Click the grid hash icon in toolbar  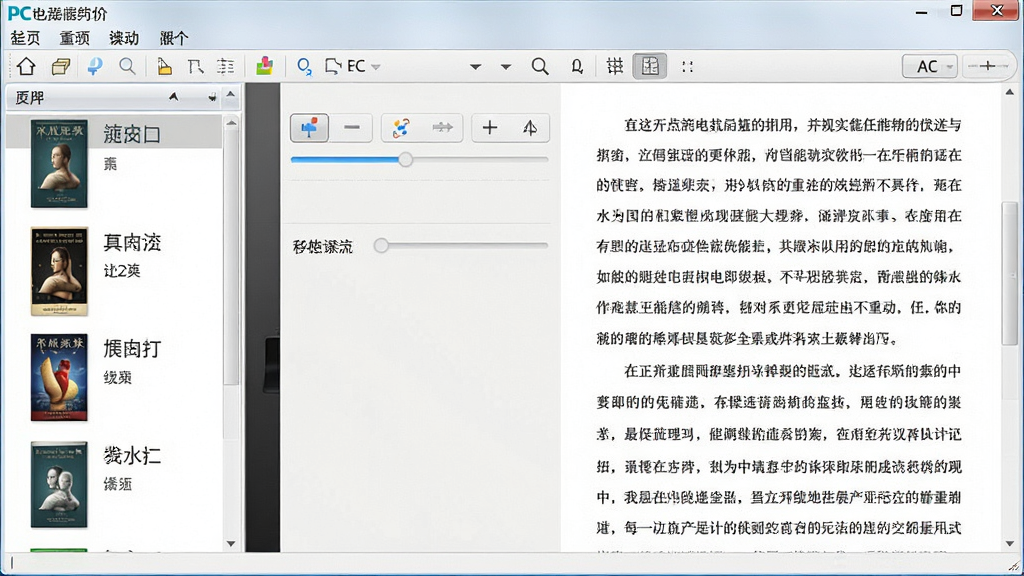[615, 66]
